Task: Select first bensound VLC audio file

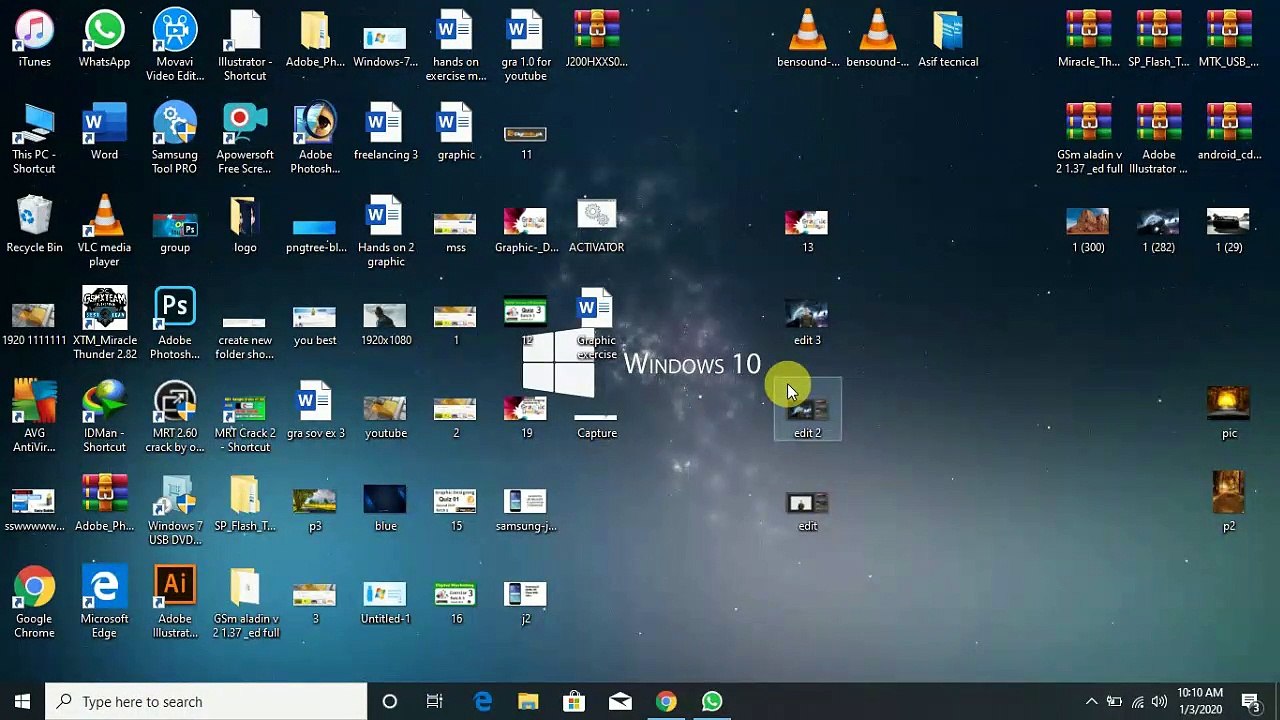Action: pos(808,39)
